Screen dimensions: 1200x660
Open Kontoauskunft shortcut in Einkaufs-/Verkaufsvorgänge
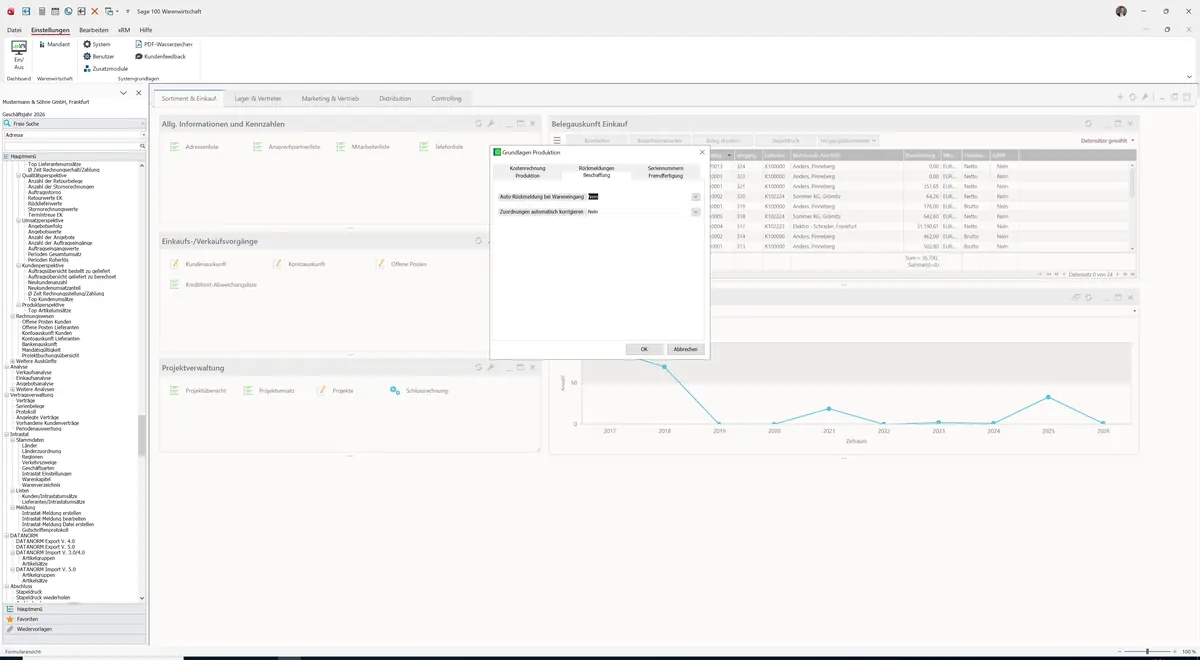pyautogui.click(x=300, y=263)
